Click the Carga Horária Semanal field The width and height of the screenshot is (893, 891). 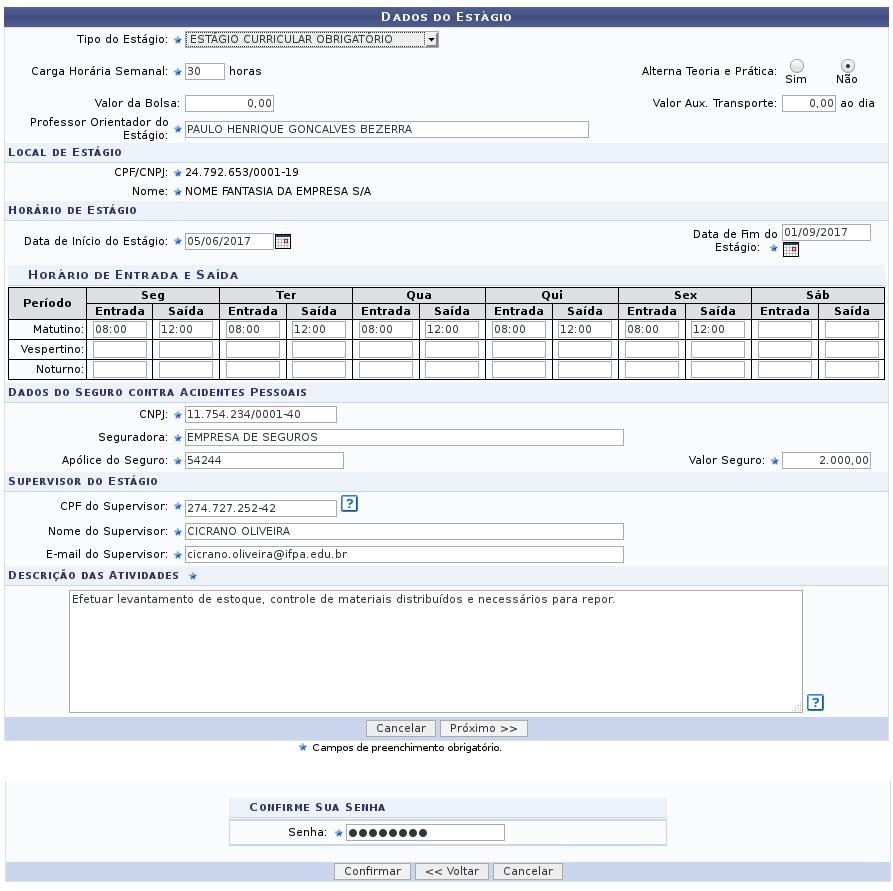pyautogui.click(x=205, y=72)
